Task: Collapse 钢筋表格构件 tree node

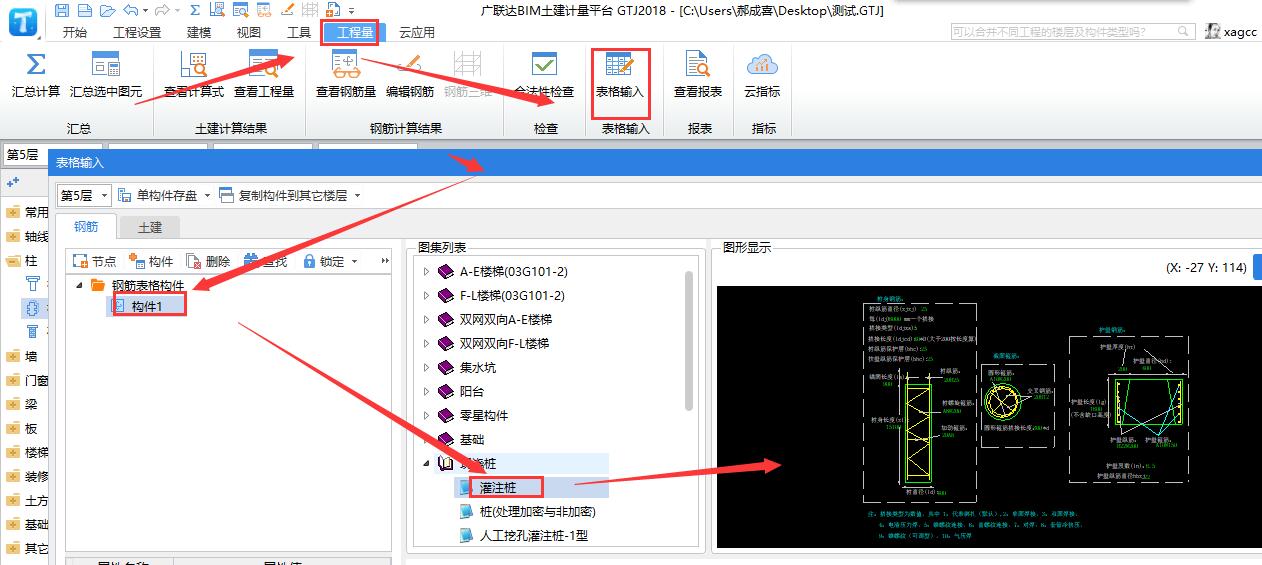Action: [x=80, y=285]
